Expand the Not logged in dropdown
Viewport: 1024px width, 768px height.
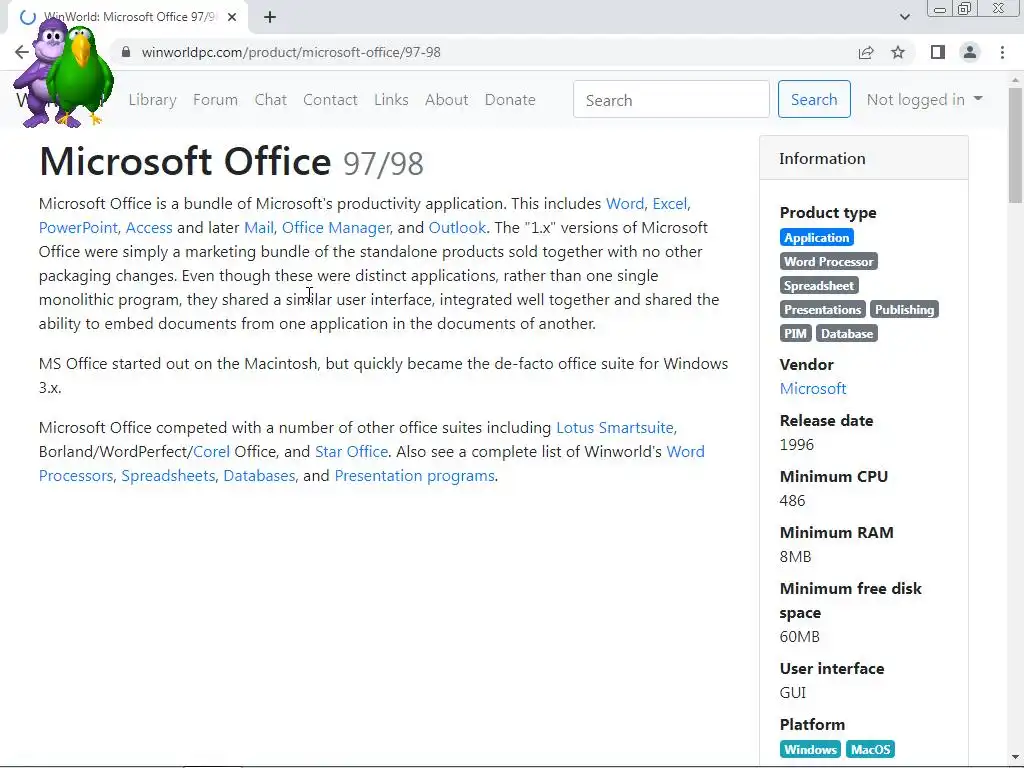click(924, 99)
